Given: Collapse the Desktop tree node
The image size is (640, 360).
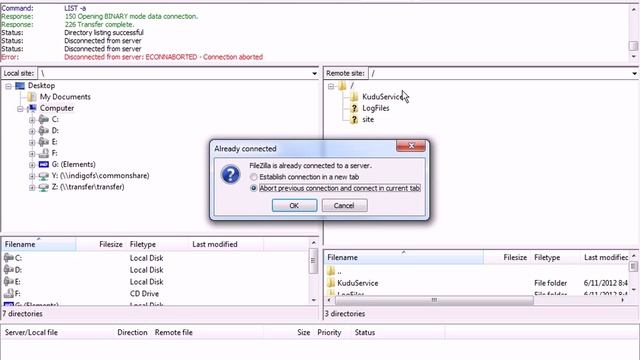Looking at the screenshot, I should pyautogui.click(x=8, y=86).
